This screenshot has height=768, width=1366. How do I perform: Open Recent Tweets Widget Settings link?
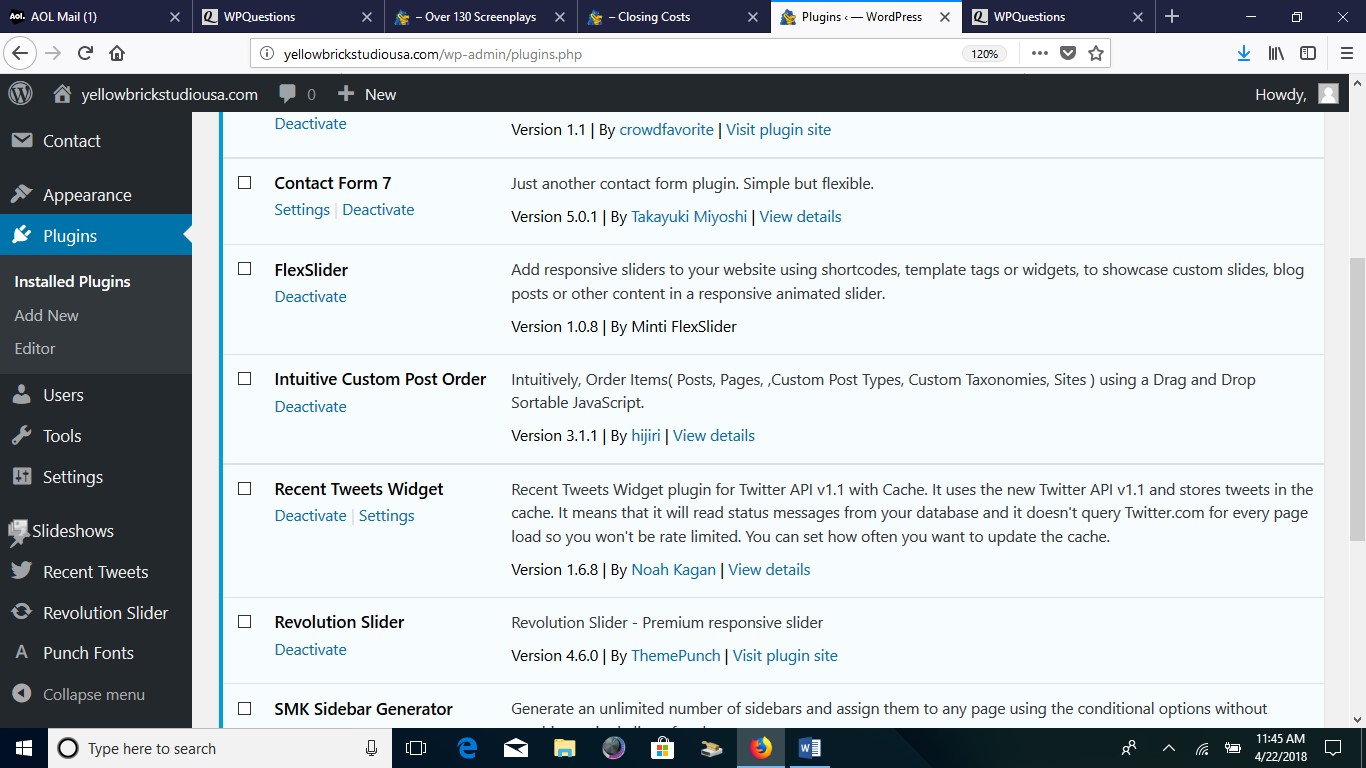pos(386,516)
